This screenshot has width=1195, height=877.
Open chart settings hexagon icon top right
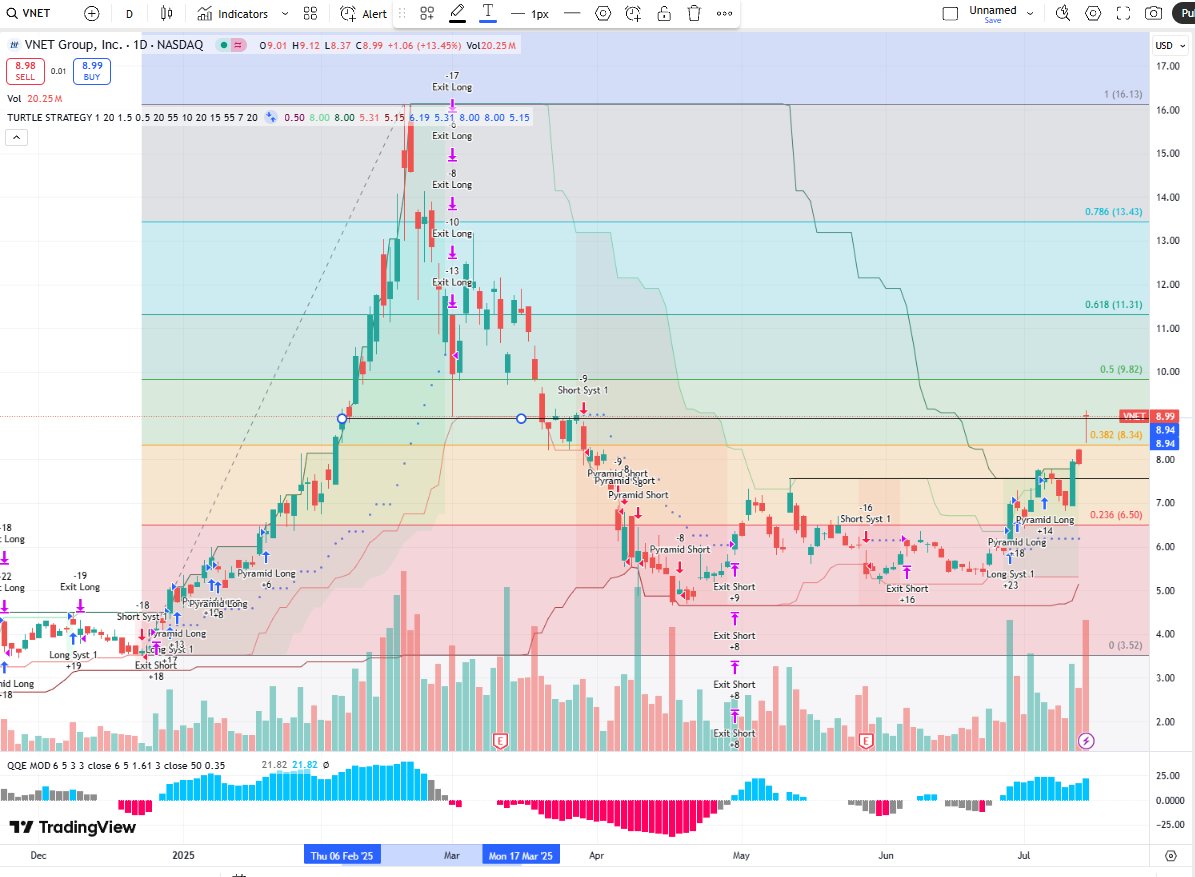(1093, 14)
